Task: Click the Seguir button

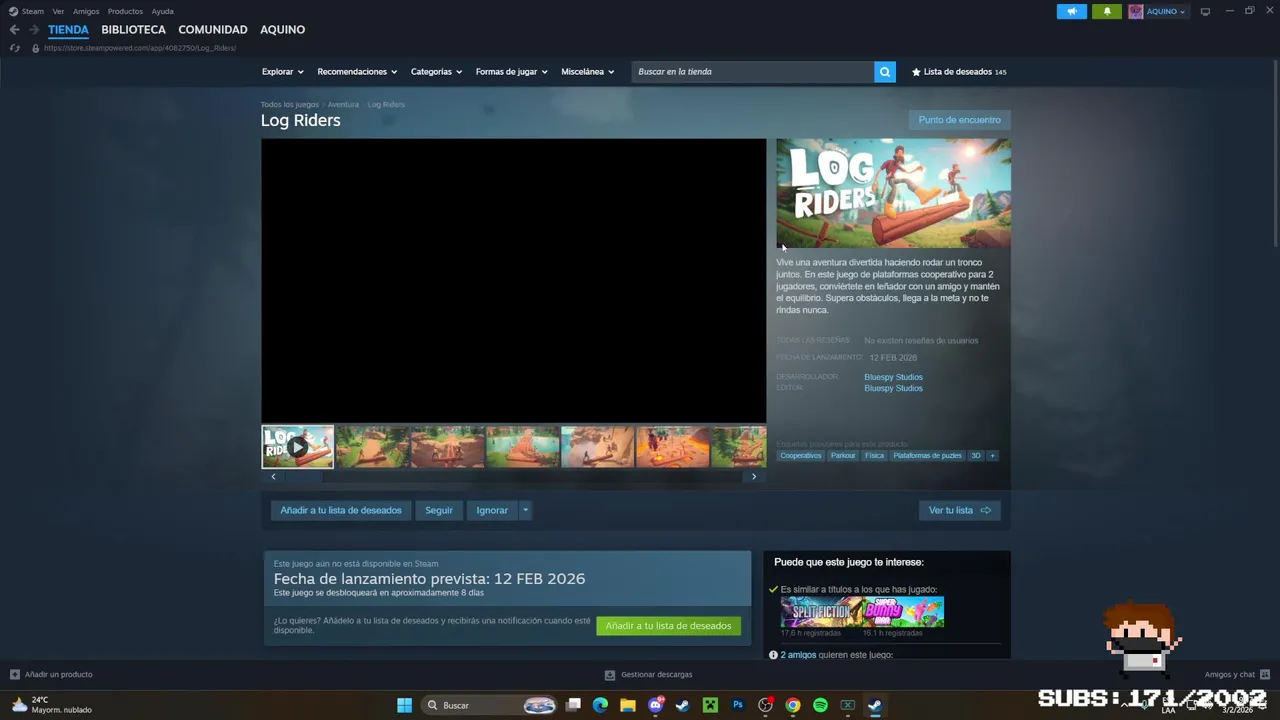Action: 439,510
